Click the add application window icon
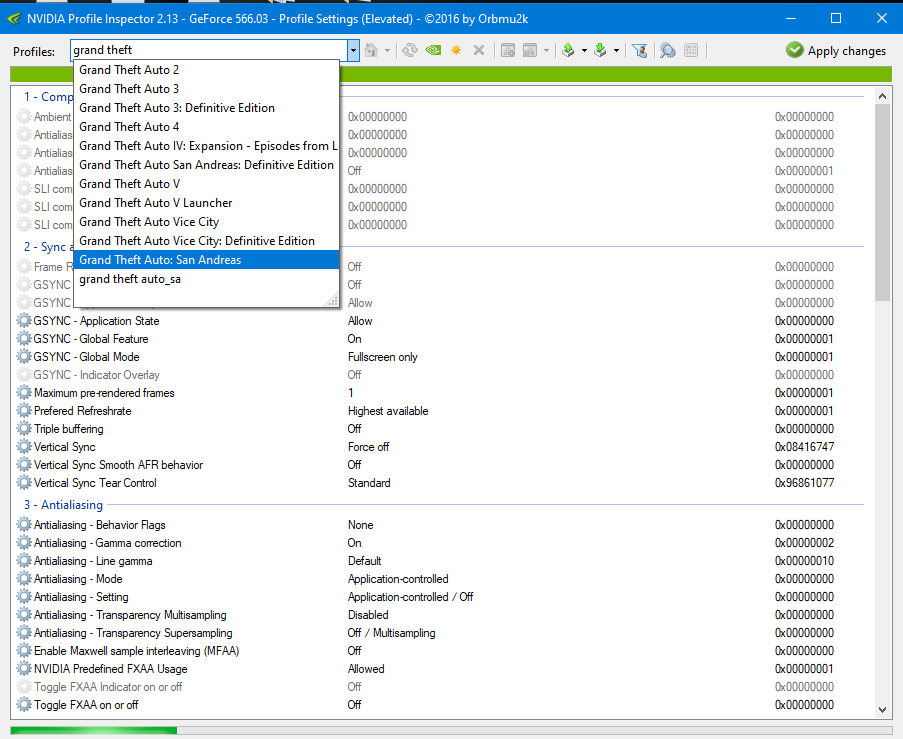This screenshot has width=903, height=739. tap(508, 50)
